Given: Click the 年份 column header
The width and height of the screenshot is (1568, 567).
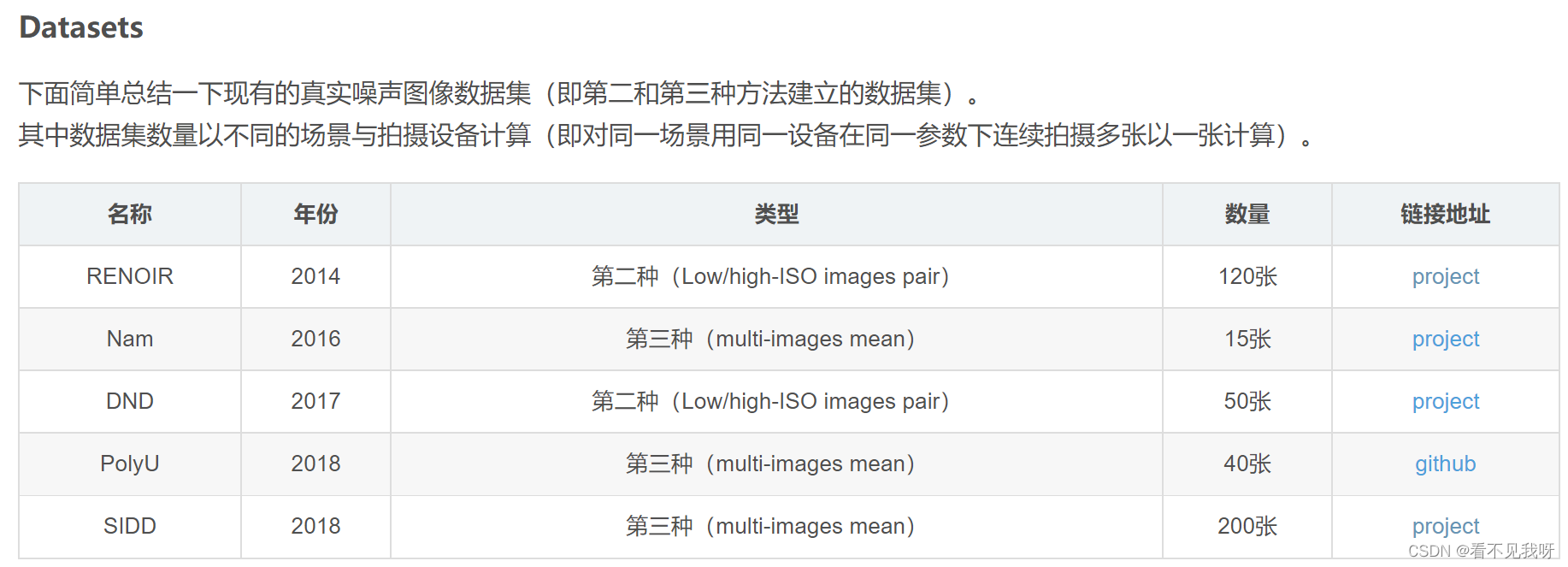Looking at the screenshot, I should [315, 214].
